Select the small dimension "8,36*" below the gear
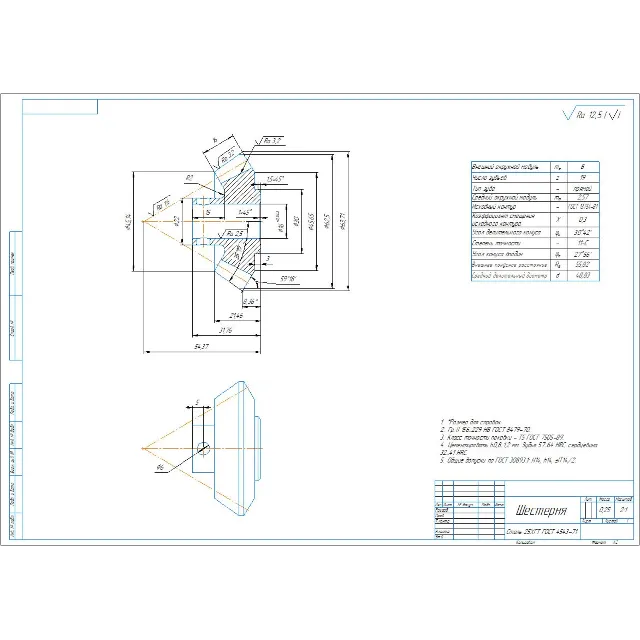Viewport: 640px width, 640px height. [251, 302]
